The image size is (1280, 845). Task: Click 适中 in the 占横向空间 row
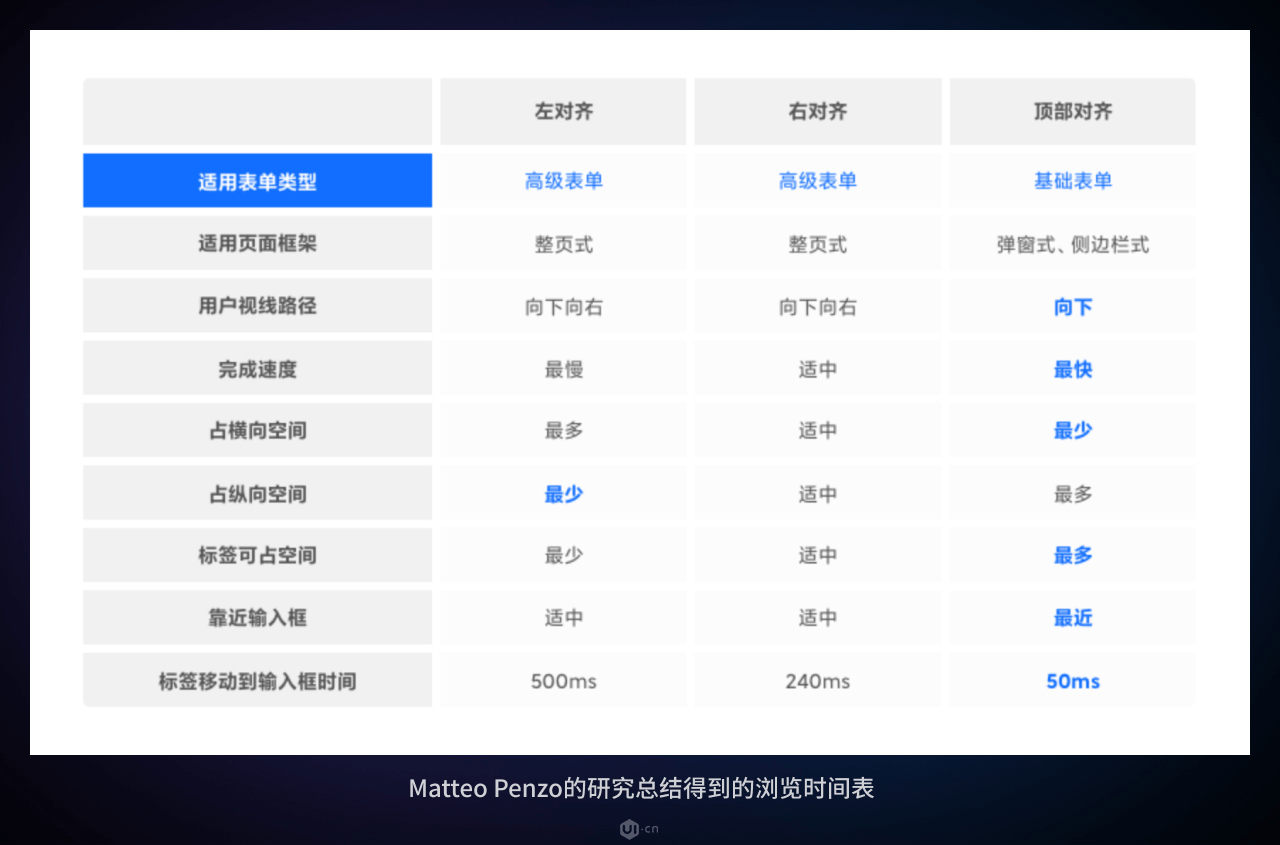tap(818, 431)
